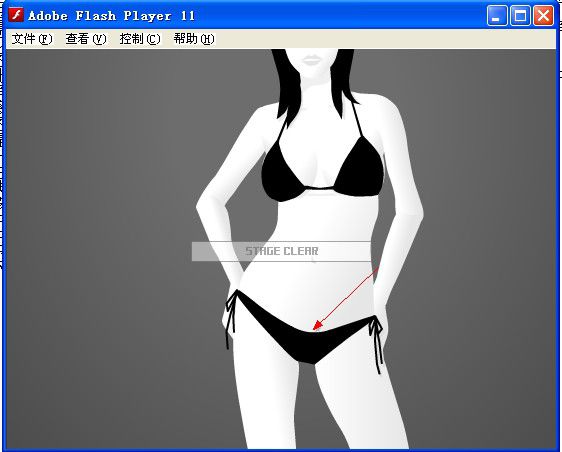
Task: Open the 控制(C) menu
Action: (x=140, y=39)
